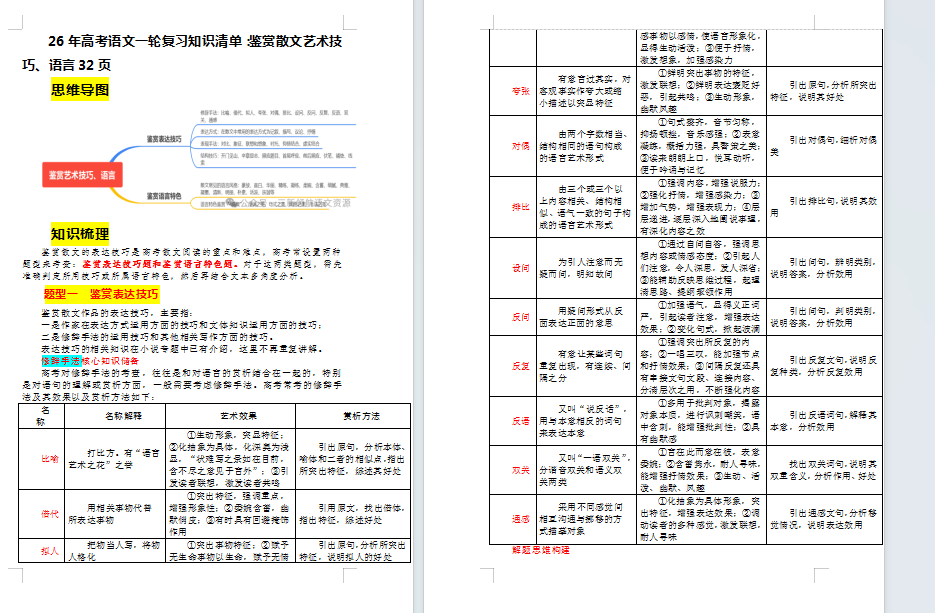Screen dimensions: 935x613
Task: Click the cell '用相关事物代替所表达事物'
Action: [114, 513]
